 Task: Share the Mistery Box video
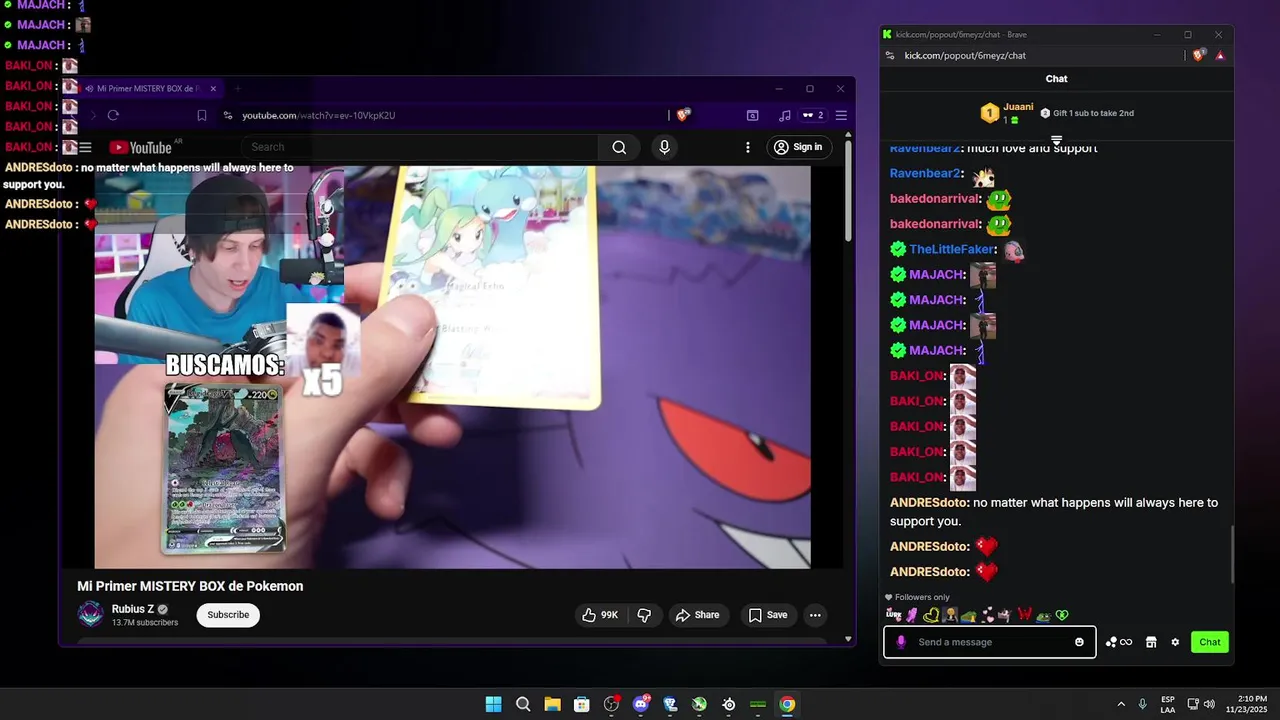point(697,615)
